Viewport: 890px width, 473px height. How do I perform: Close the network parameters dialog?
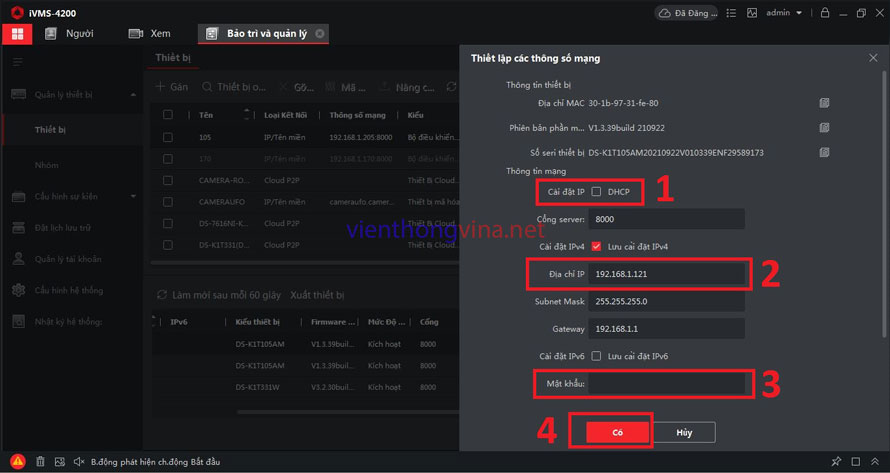click(873, 59)
